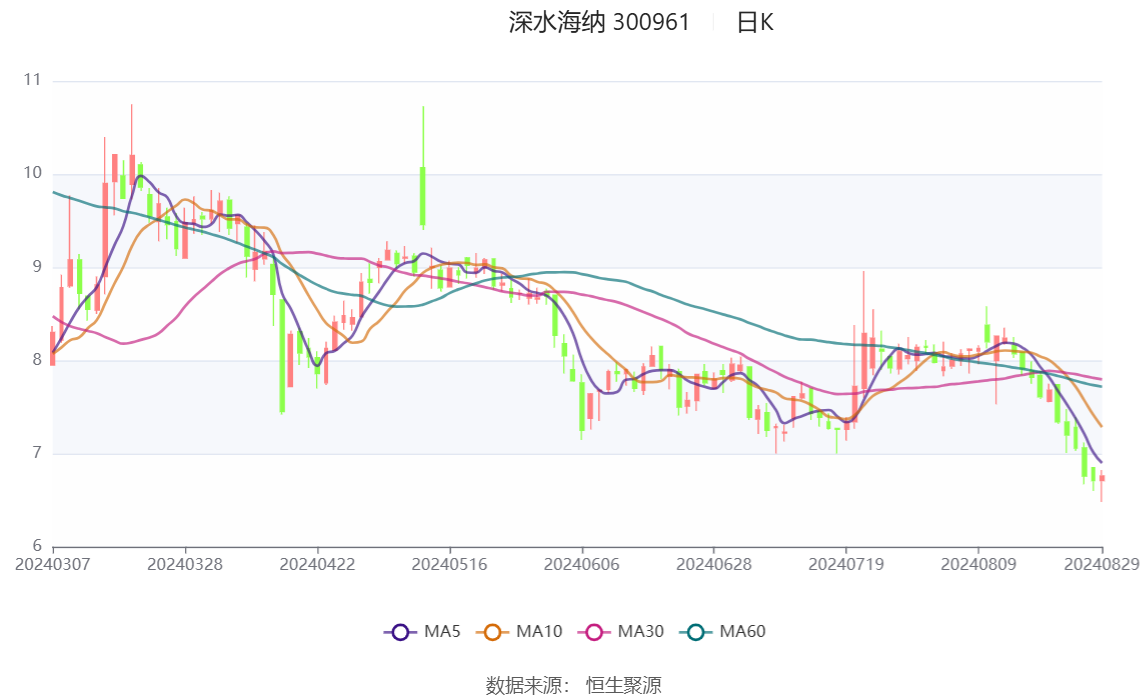Toggle the MA10 legend marker

coord(492,632)
